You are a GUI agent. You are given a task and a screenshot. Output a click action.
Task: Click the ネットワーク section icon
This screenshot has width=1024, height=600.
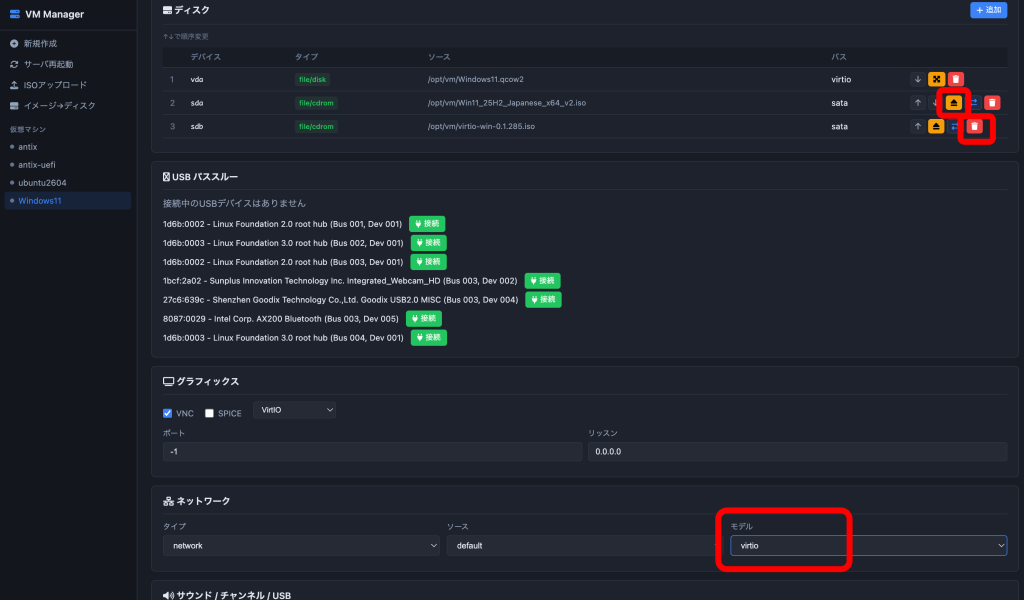point(168,501)
